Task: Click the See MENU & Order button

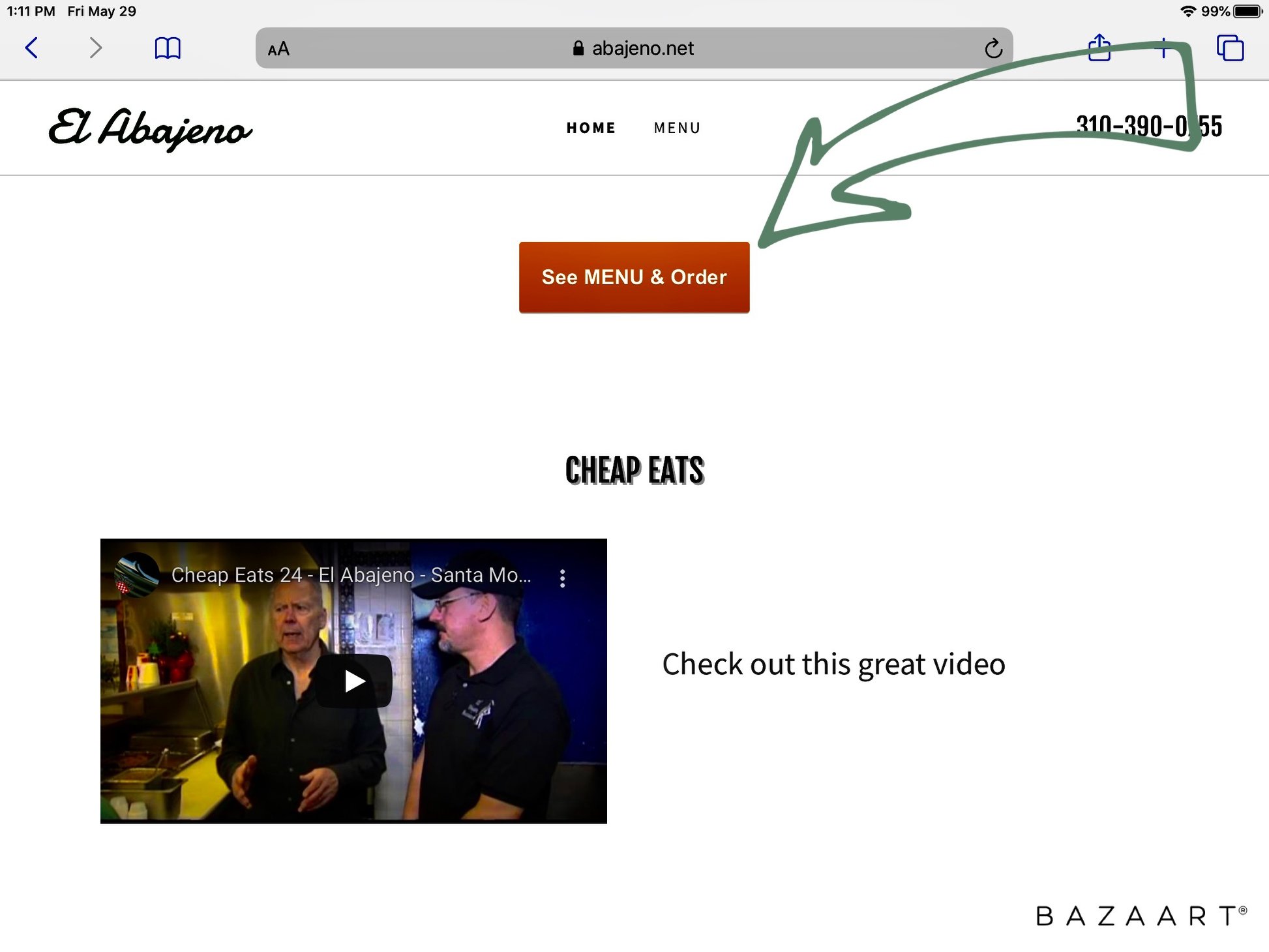Action: pos(634,277)
